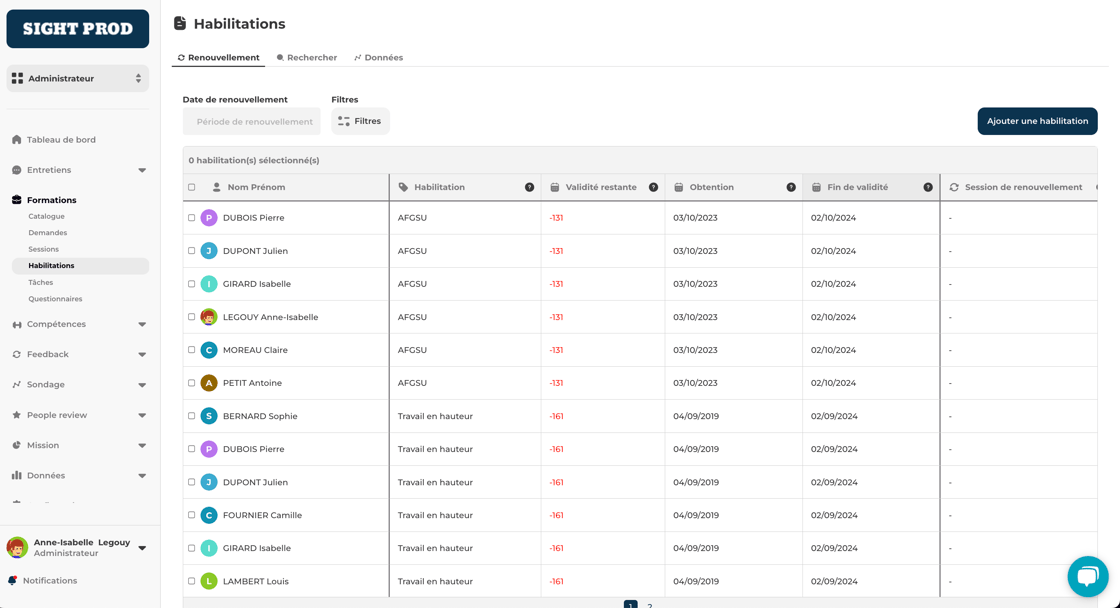Image resolution: width=1120 pixels, height=608 pixels.
Task: Click the Notifications bell icon
Action: 13,580
